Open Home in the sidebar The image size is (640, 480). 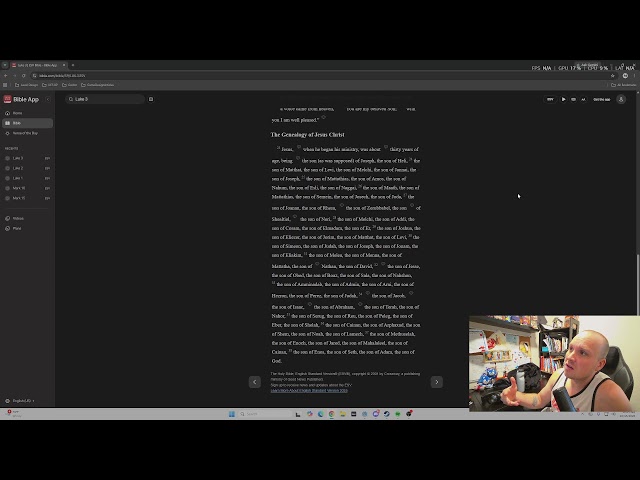(27, 113)
